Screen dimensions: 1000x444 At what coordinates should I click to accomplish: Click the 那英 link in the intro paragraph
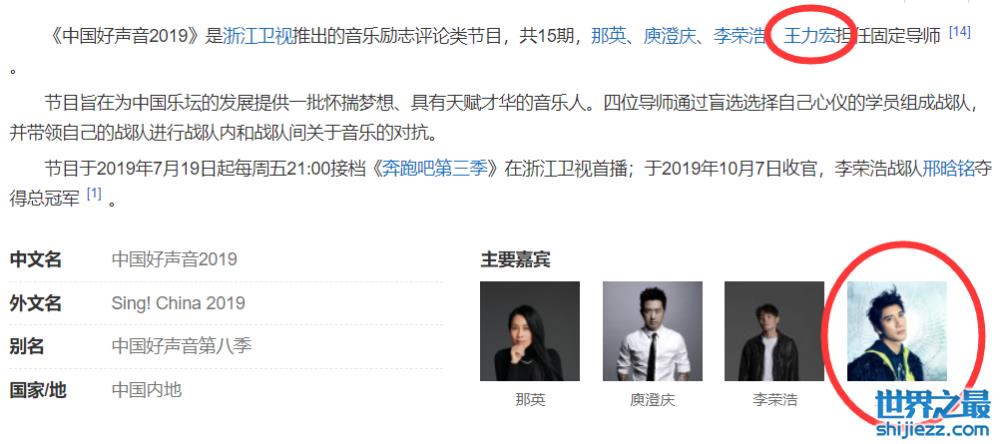(608, 36)
